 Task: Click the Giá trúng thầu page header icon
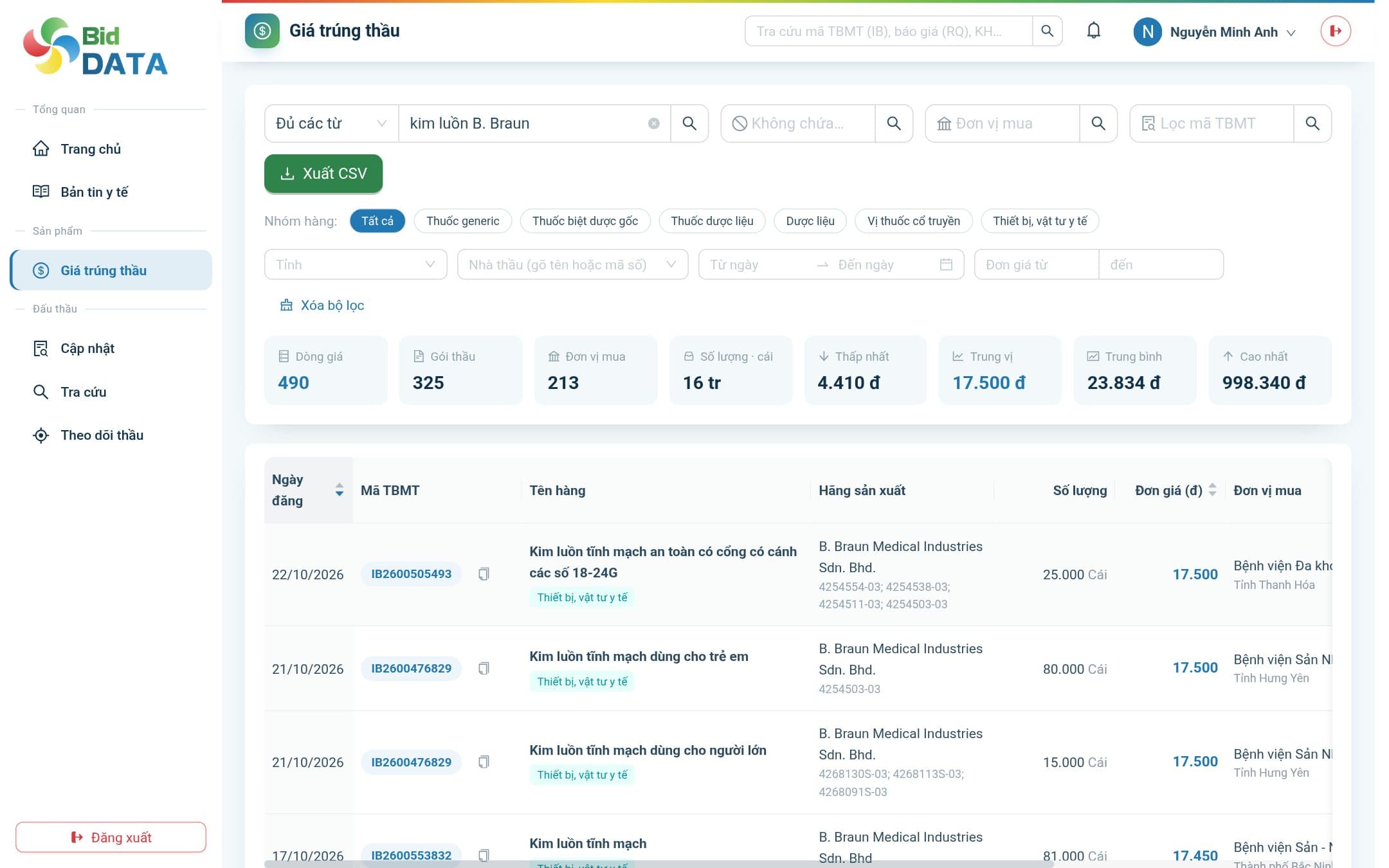point(262,31)
